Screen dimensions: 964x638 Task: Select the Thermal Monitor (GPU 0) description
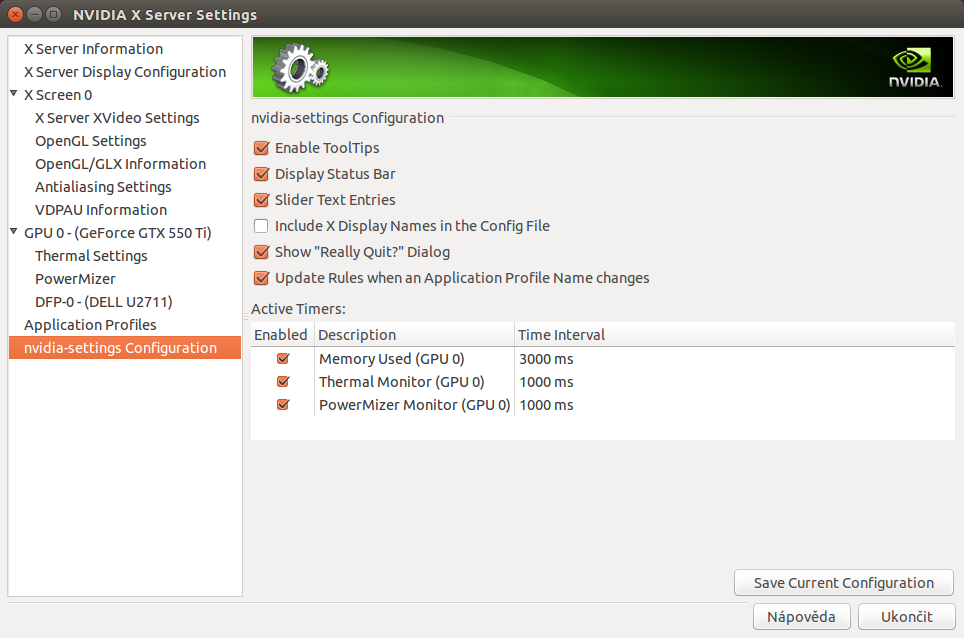[x=401, y=382]
